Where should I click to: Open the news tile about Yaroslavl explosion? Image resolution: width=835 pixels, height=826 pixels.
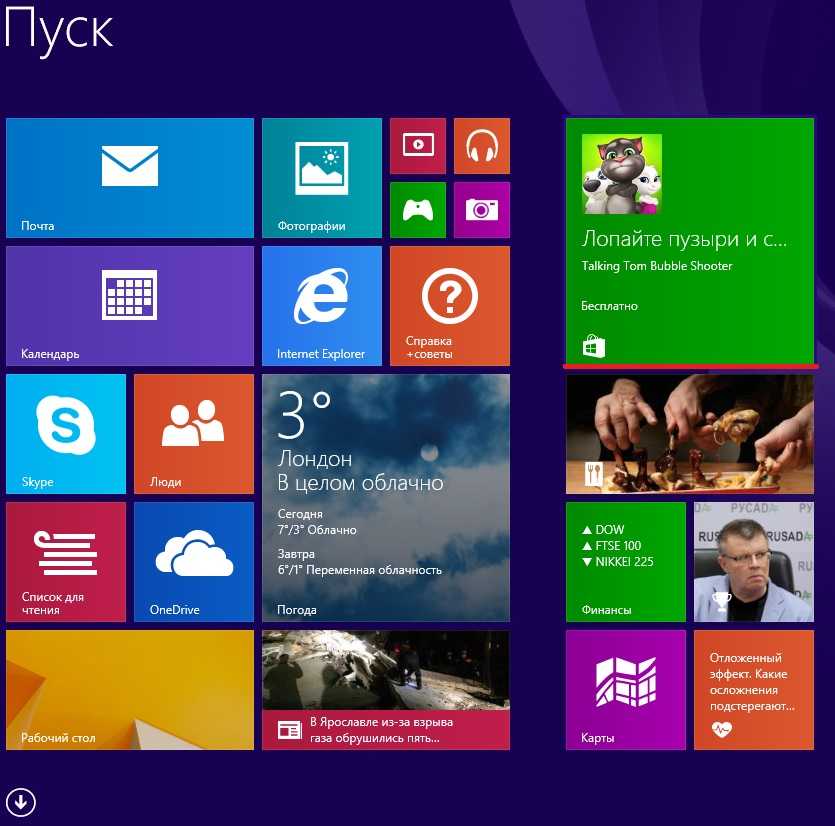385,689
